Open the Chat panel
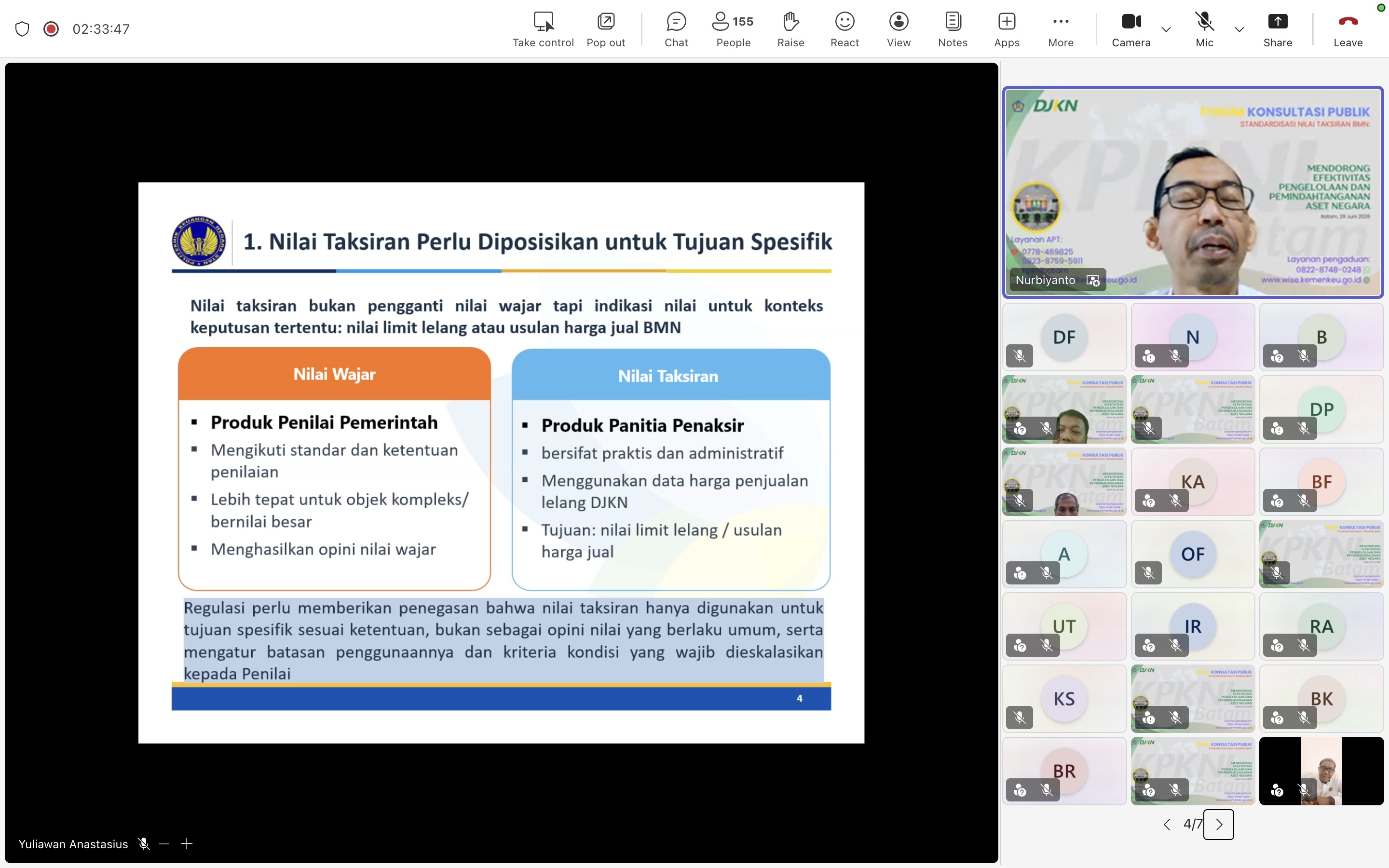Viewport: 1389px width, 868px height. coord(676,29)
